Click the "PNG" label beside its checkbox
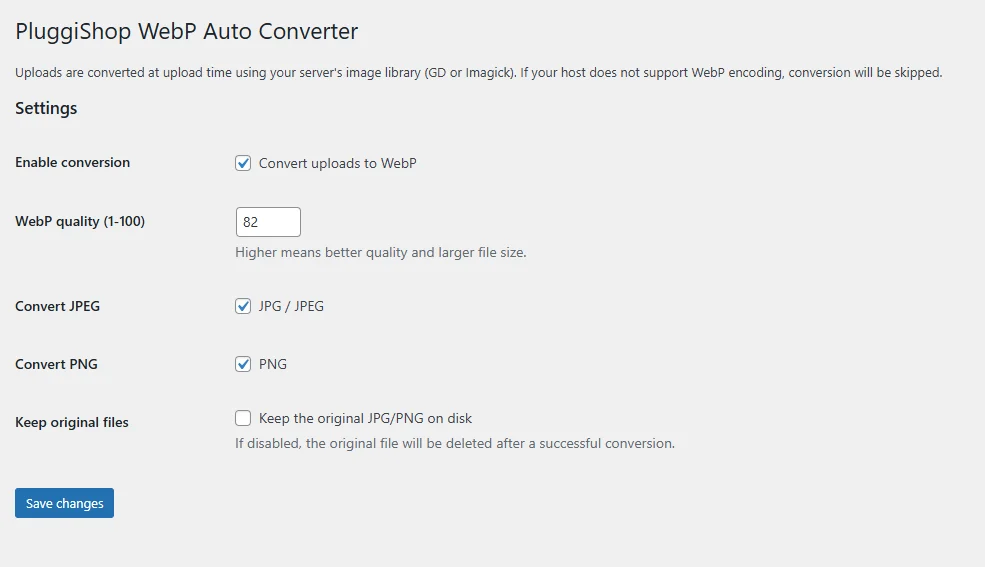 click(x=273, y=364)
